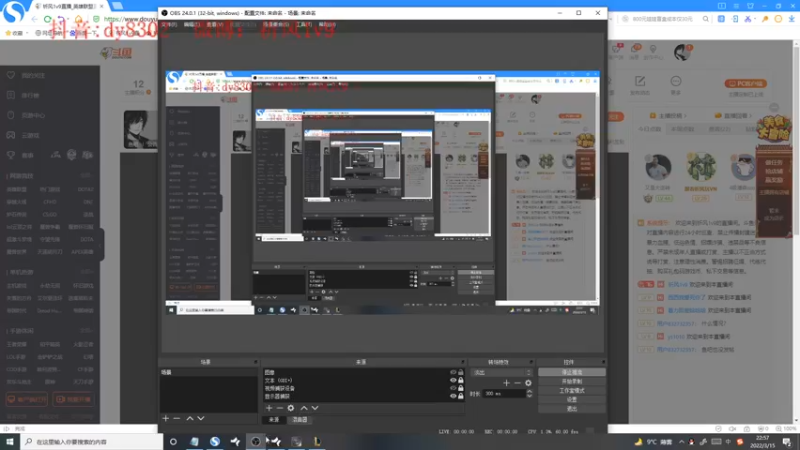Add a new scene with plus icon
800x450 pixels.
click(x=165, y=418)
